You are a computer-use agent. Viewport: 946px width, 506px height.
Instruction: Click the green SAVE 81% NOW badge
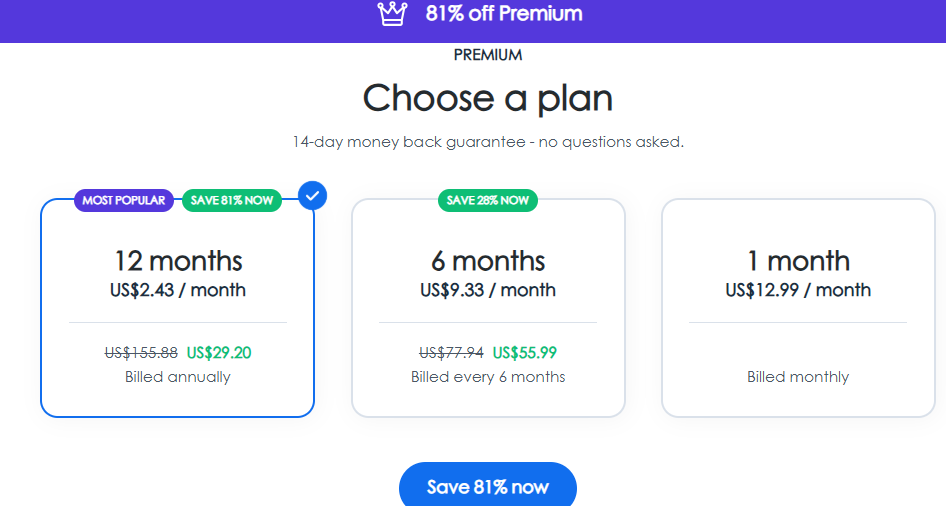231,200
